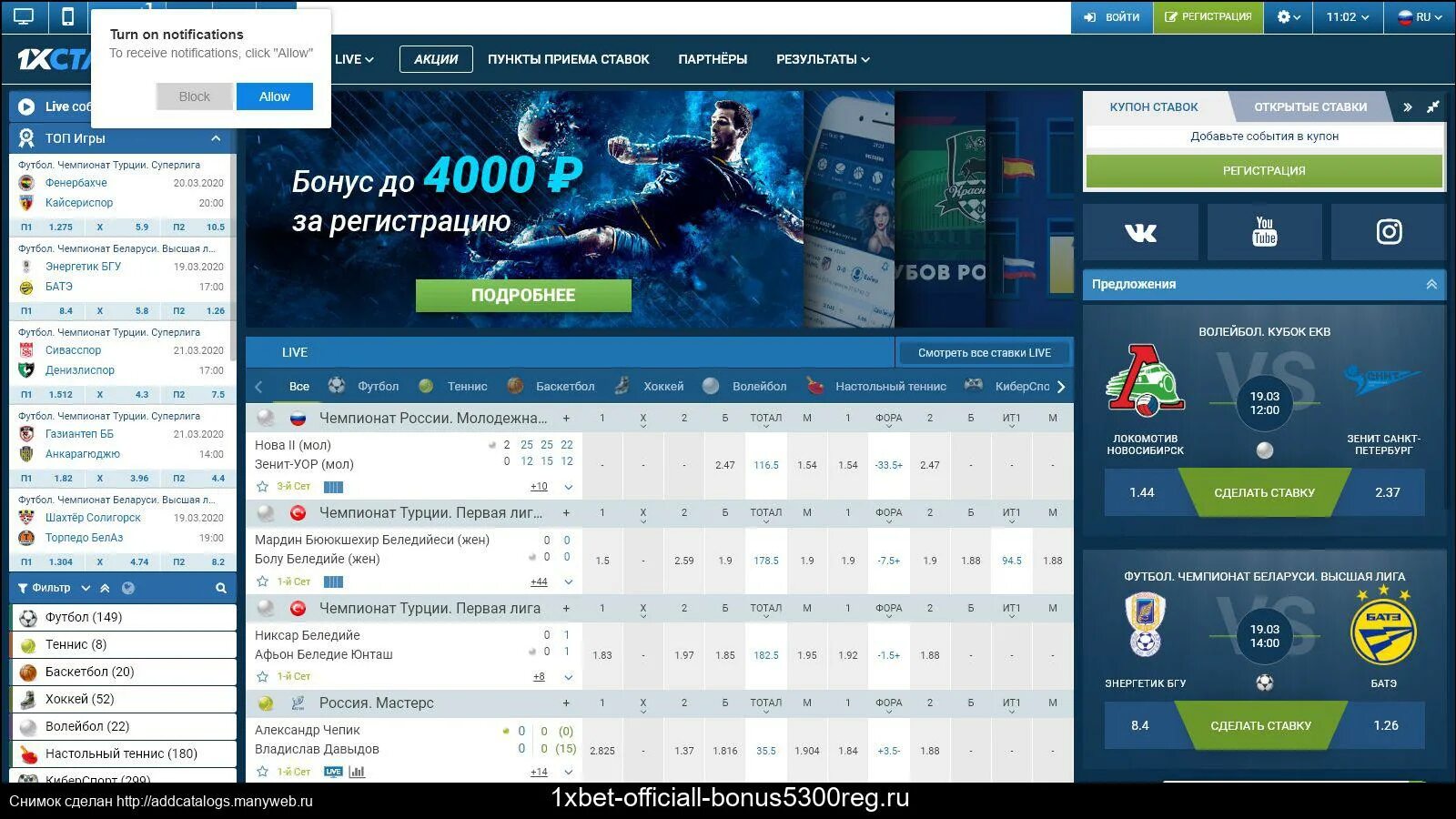Viewport: 1456px width, 819px height.
Task: Collapse sports list double chevron
Action: pos(105,588)
